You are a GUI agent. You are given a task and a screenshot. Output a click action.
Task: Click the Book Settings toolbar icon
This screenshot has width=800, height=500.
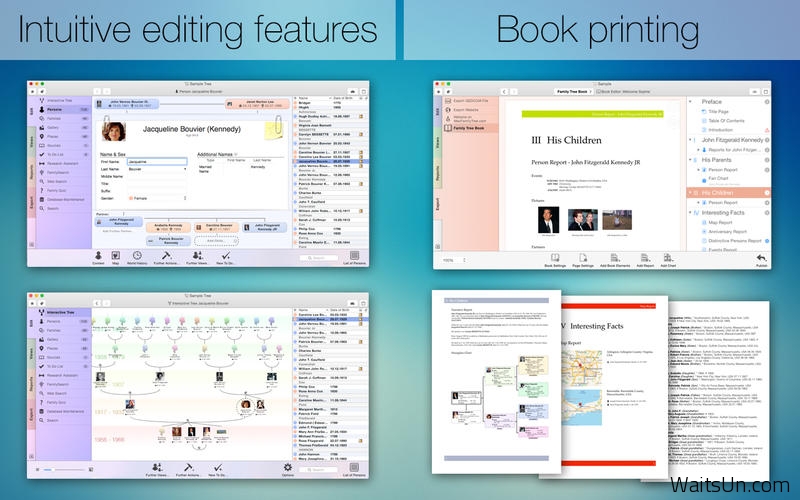[x=555, y=258]
